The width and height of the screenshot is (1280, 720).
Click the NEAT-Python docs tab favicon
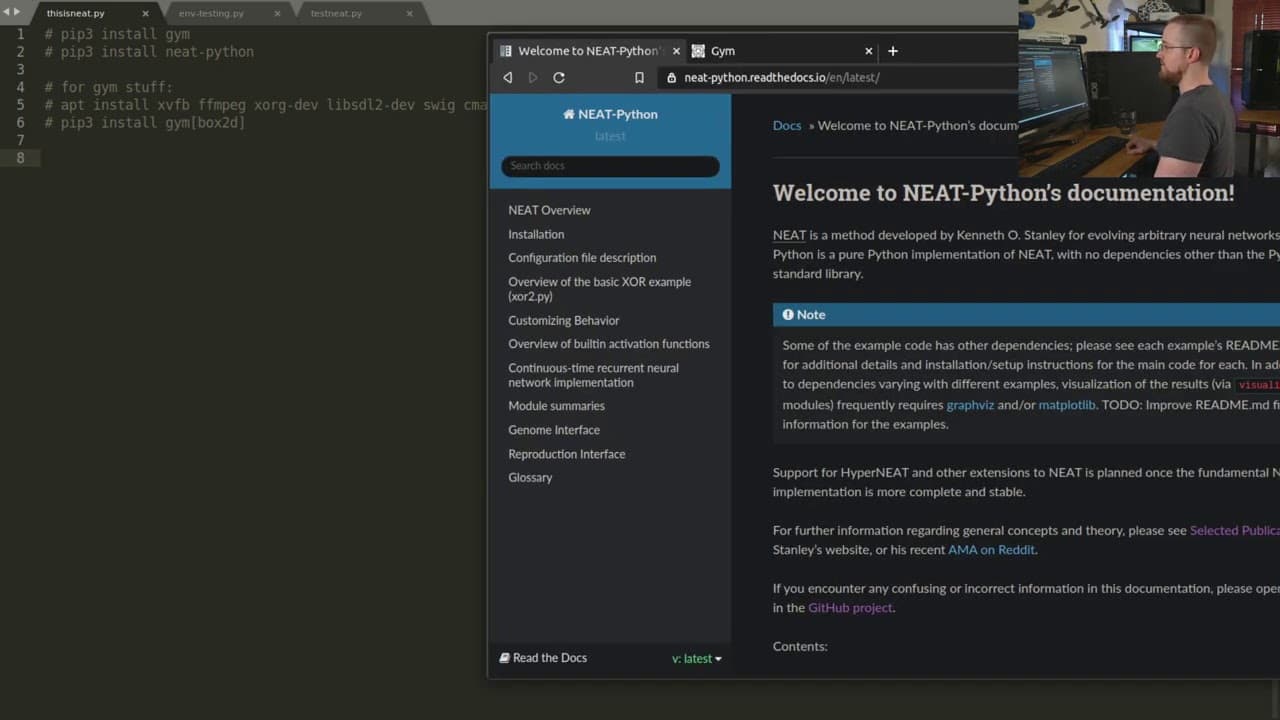tap(506, 51)
